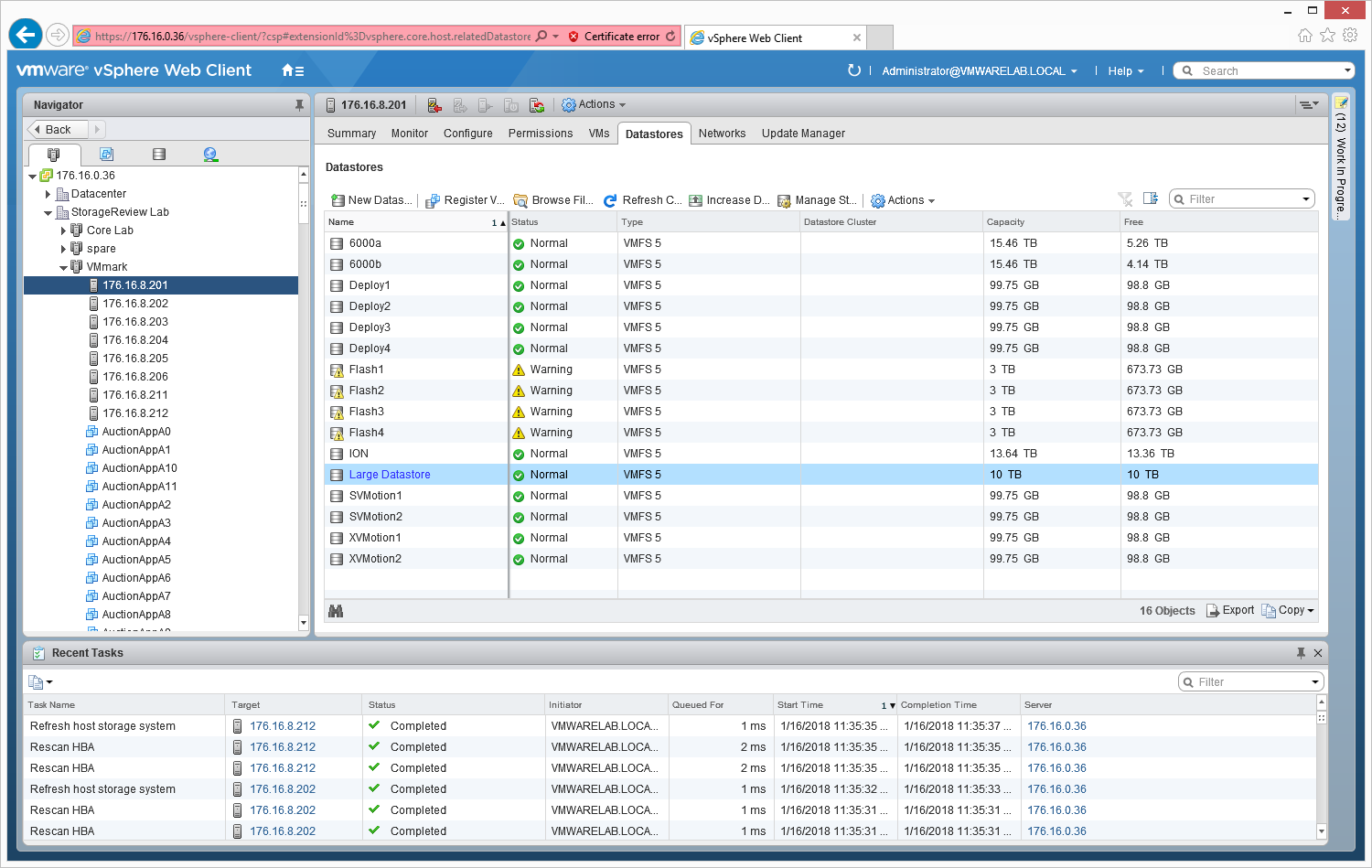Expand the Core Lab cluster node
Screen dimensions: 1372x868
tap(63, 230)
